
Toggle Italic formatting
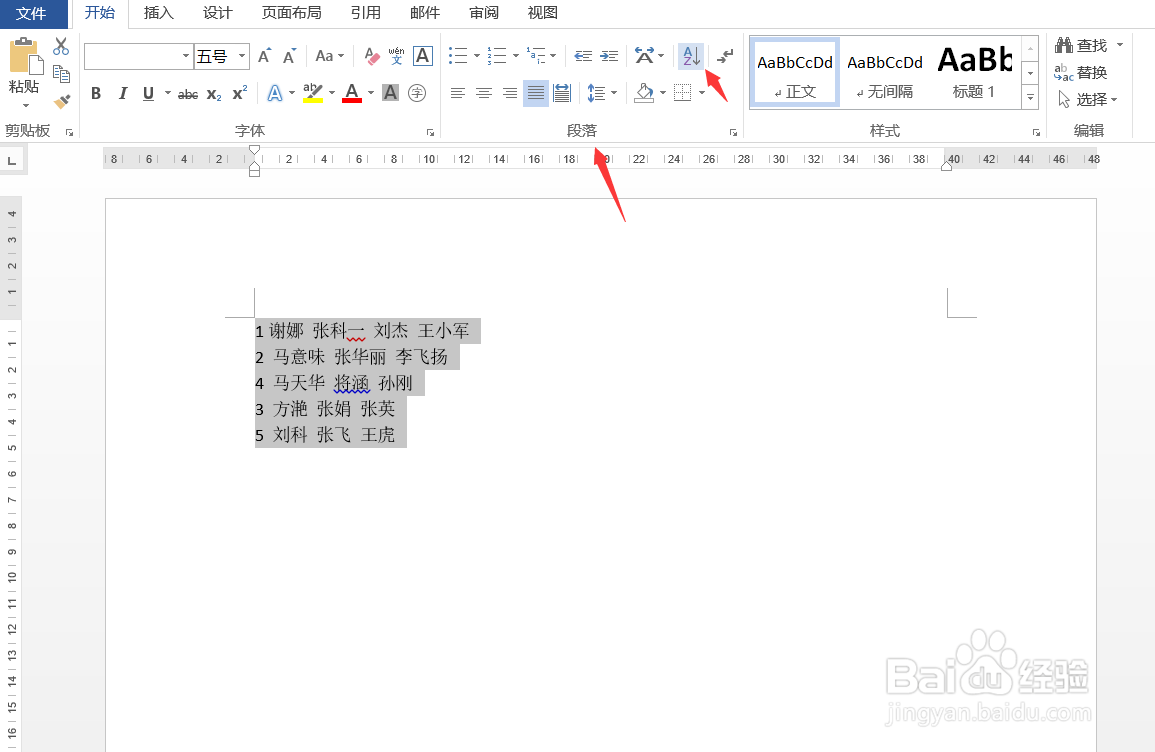tap(122, 94)
